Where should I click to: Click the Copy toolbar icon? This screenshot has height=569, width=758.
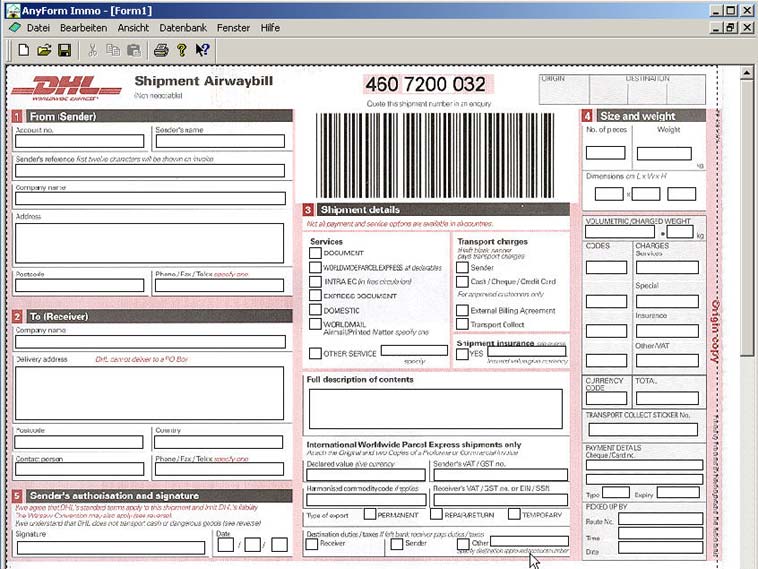tap(113, 50)
